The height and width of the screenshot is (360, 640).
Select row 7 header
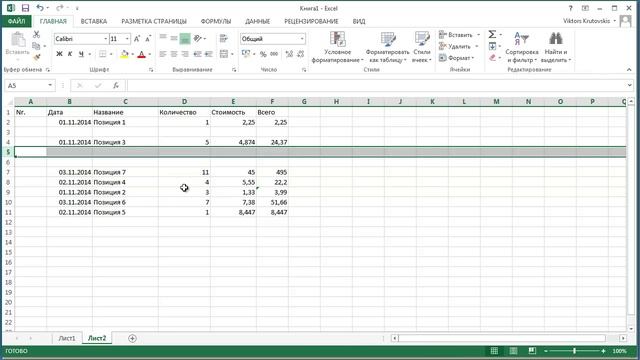[8, 172]
